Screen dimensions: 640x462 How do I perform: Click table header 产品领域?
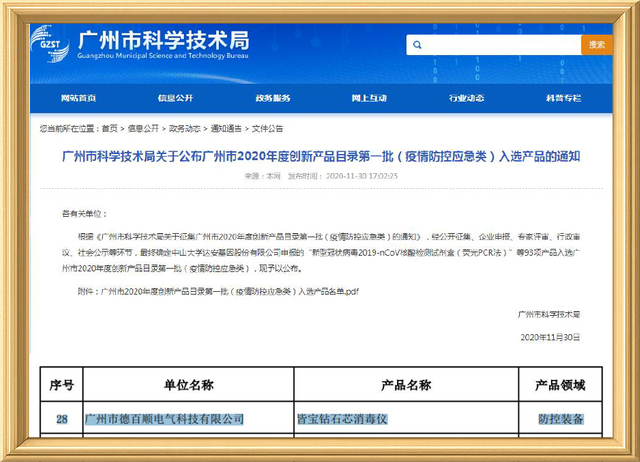pyautogui.click(x=560, y=384)
